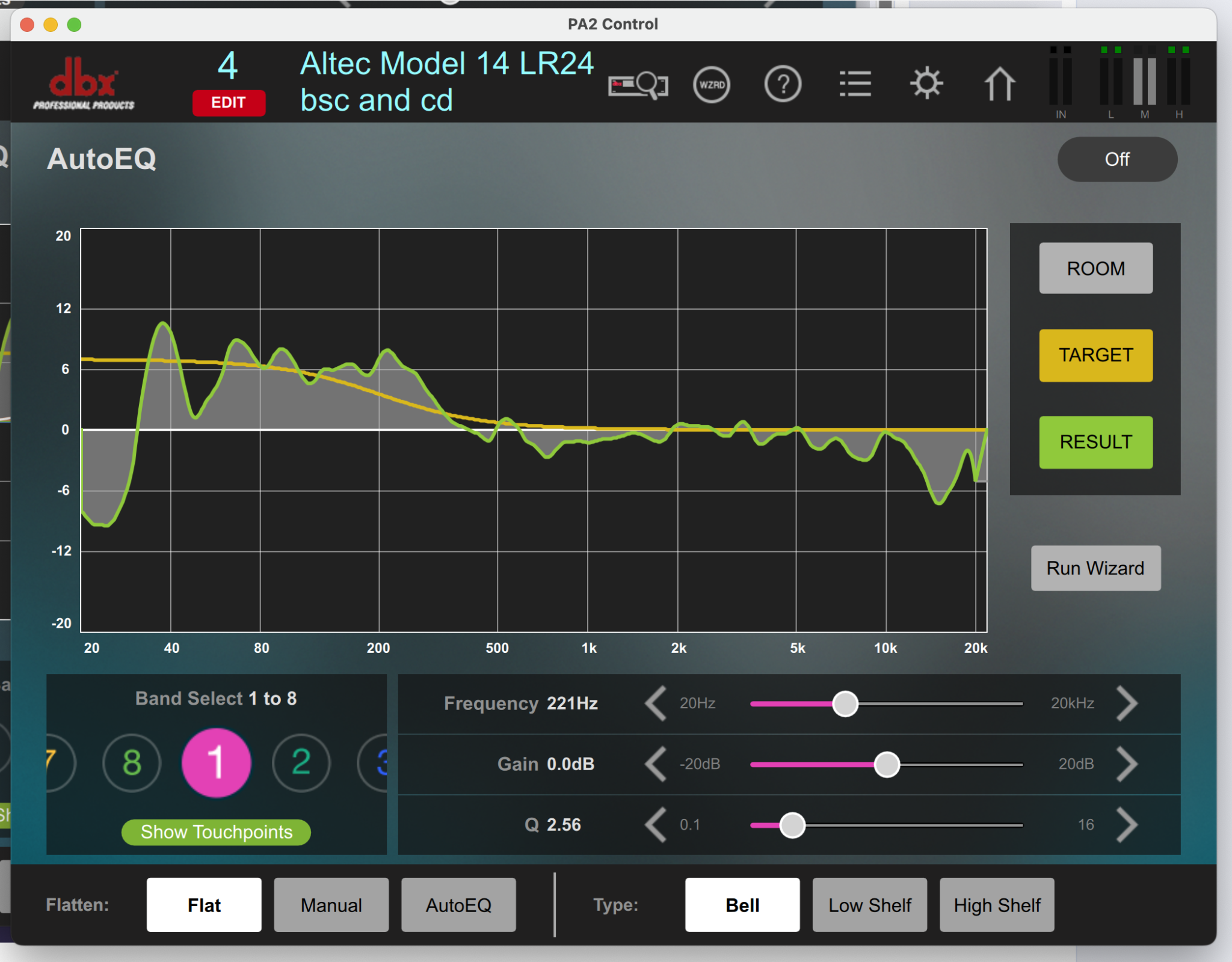
Task: Select EQ band 2
Action: click(301, 763)
